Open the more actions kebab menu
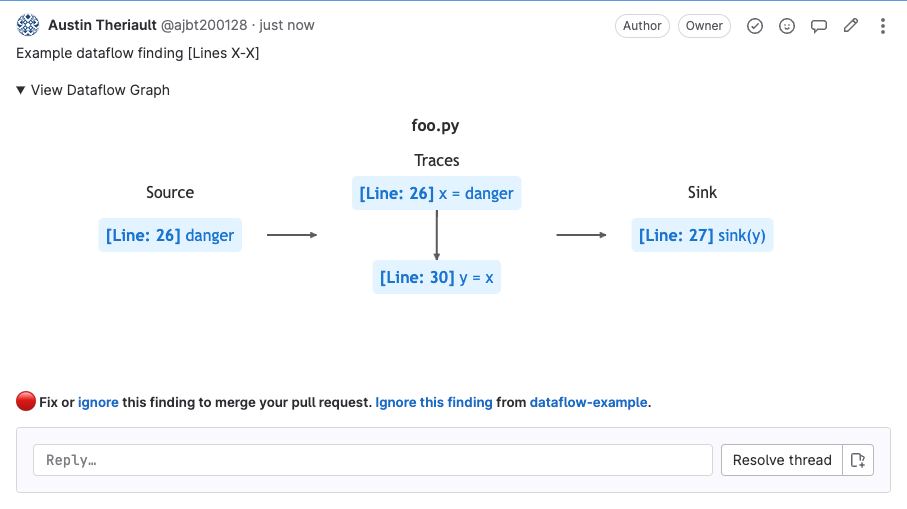Viewport: 907px width, 509px height. [883, 26]
